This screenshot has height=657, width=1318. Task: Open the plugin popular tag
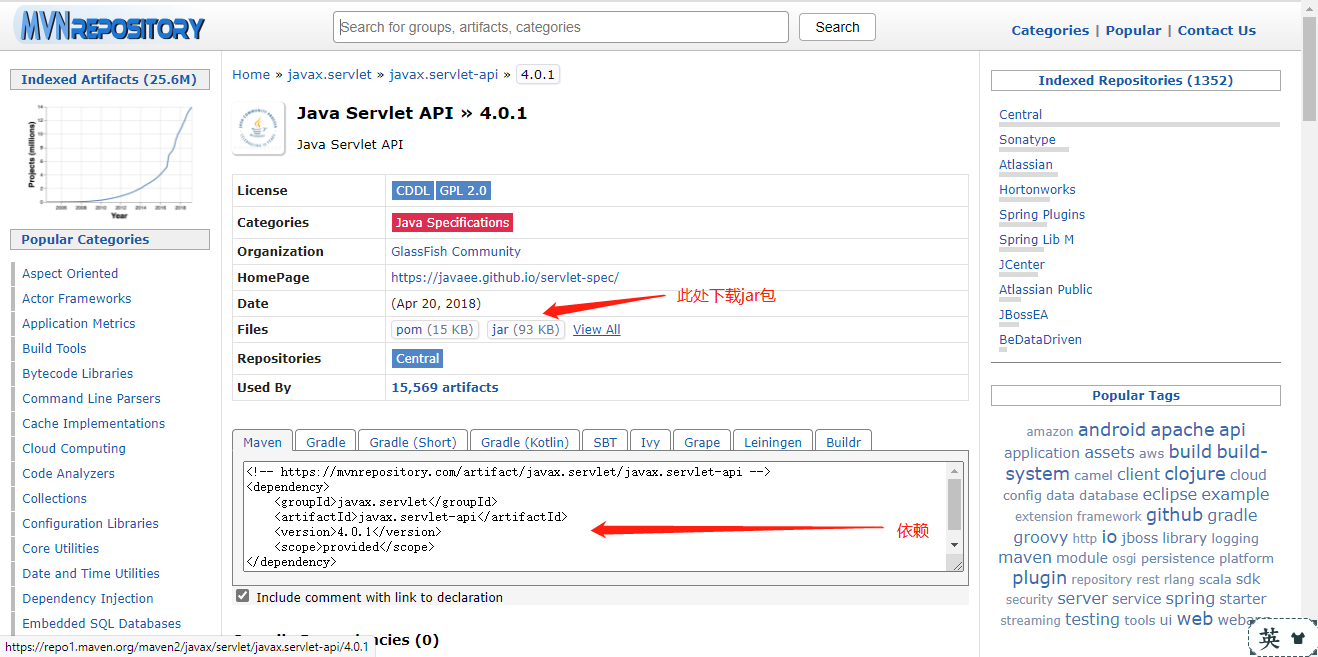[1039, 577]
